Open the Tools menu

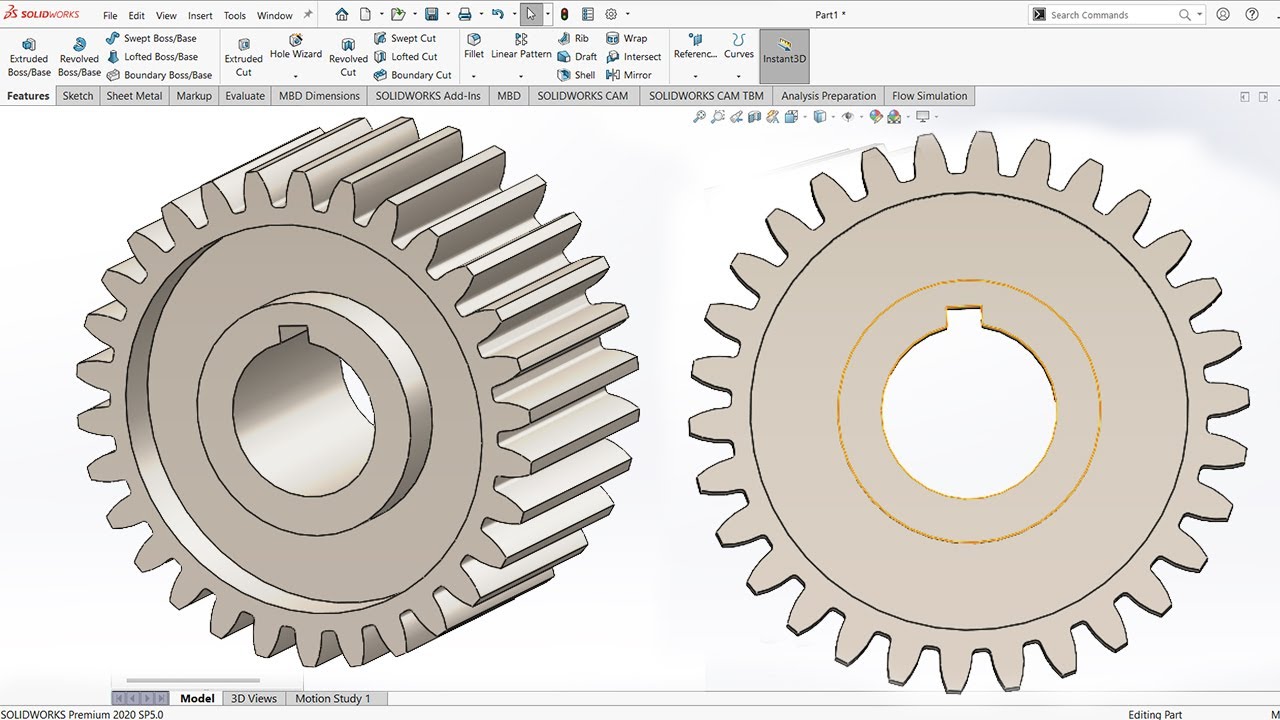[x=235, y=16]
